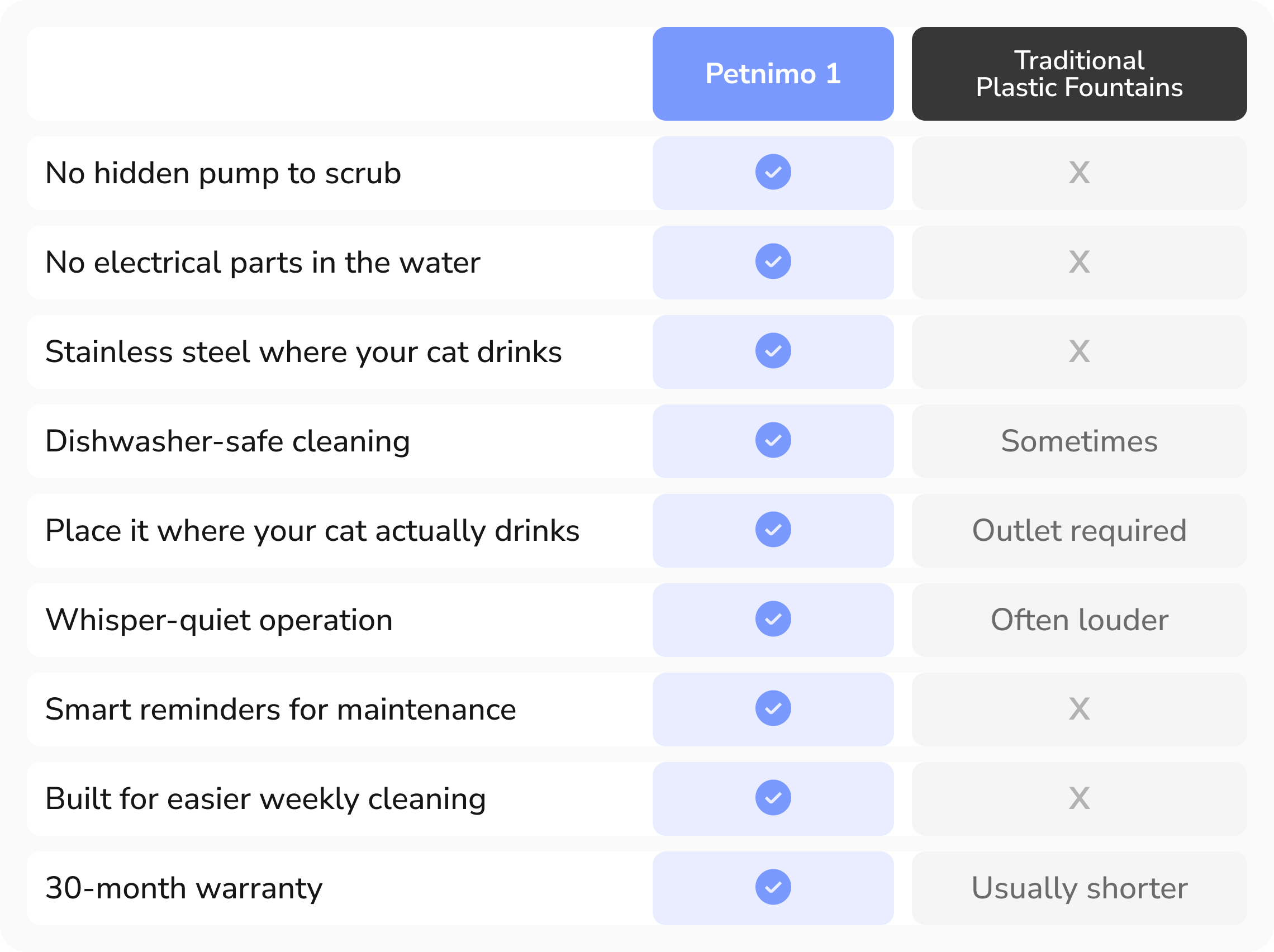This screenshot has height=952, width=1274.
Task: Click the Sometimes cell text
Action: point(1080,441)
